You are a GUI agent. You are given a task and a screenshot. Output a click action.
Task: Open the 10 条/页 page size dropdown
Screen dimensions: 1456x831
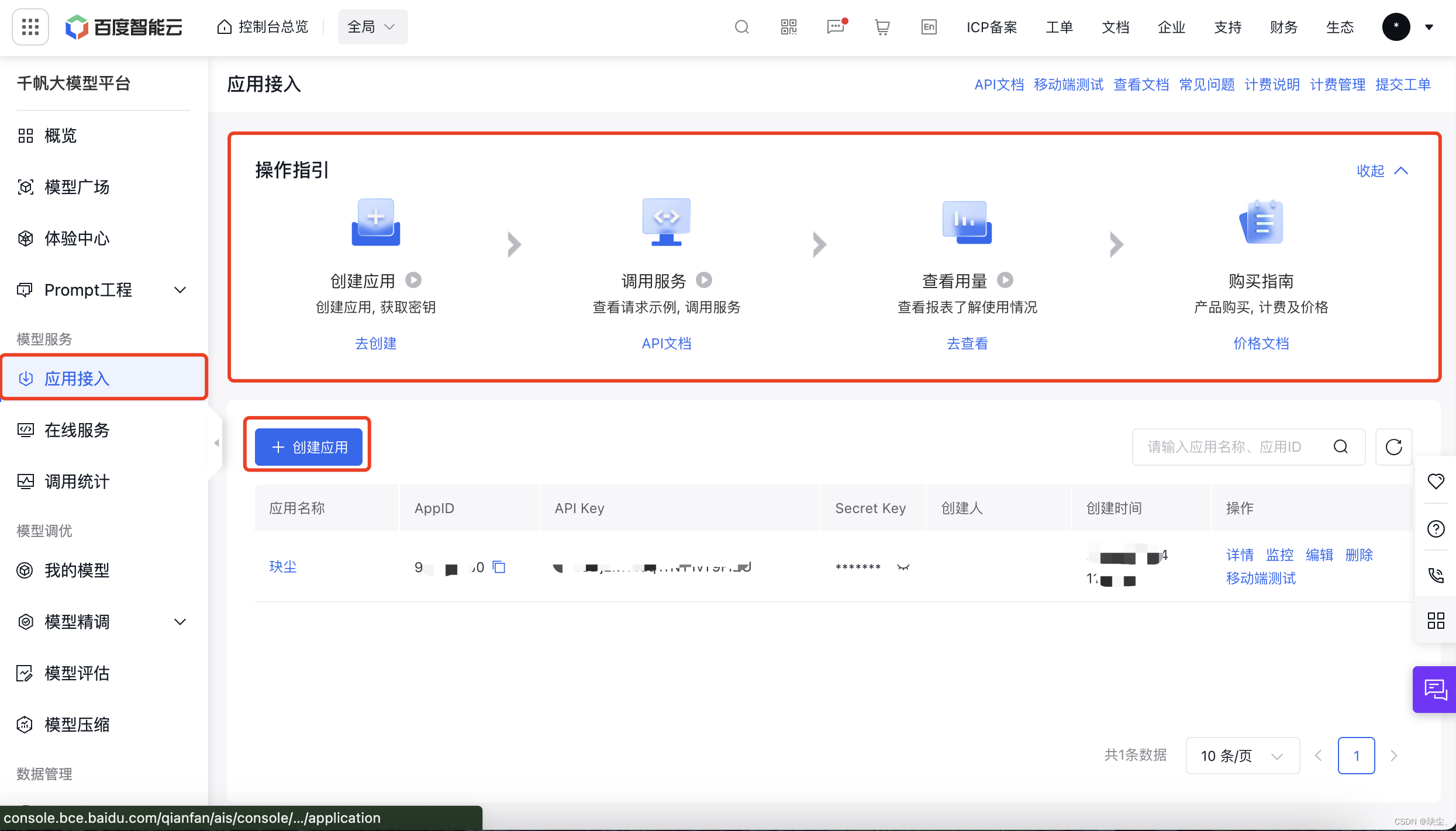point(1242,756)
